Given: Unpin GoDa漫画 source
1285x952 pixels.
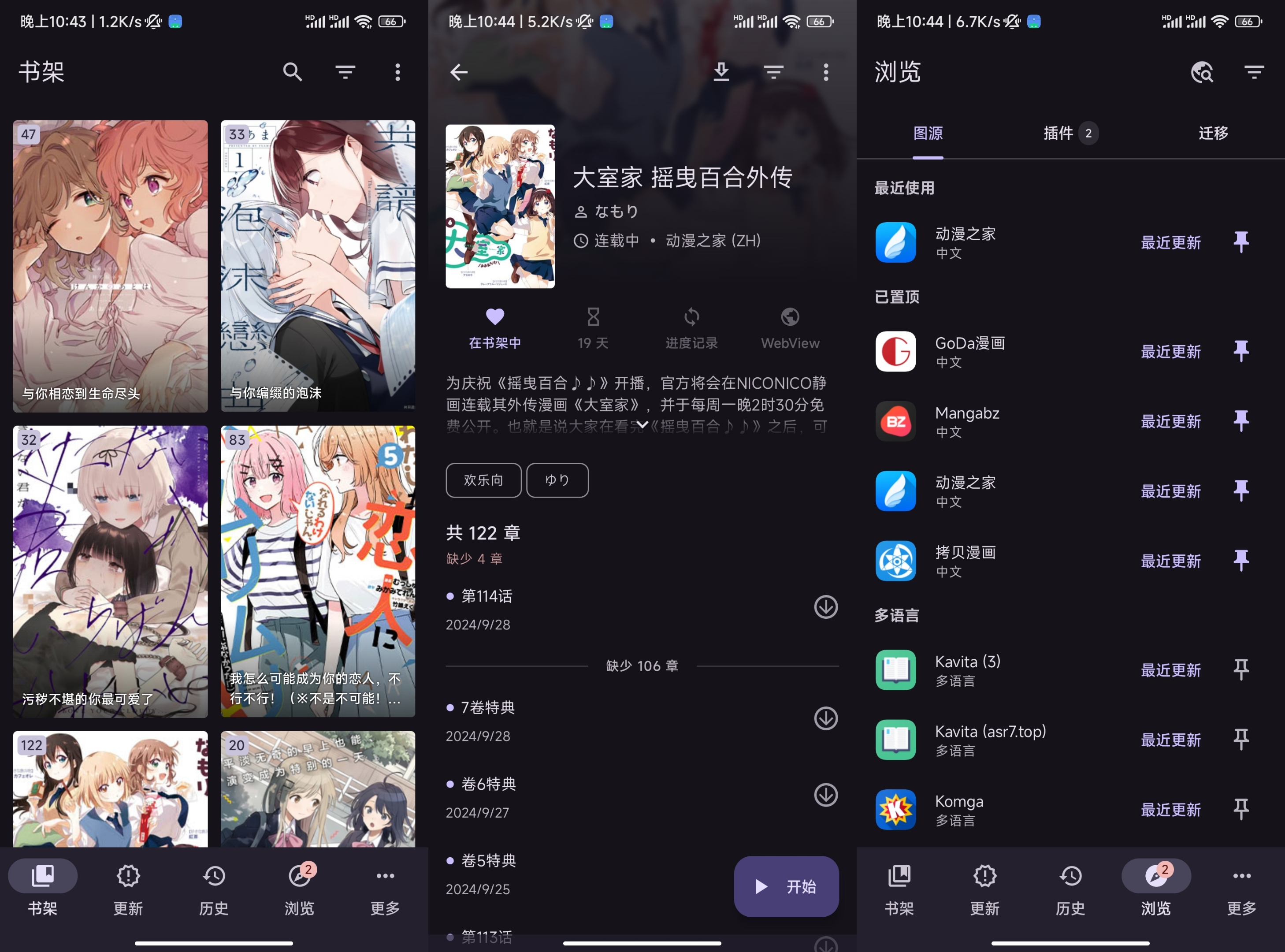Looking at the screenshot, I should pyautogui.click(x=1241, y=351).
